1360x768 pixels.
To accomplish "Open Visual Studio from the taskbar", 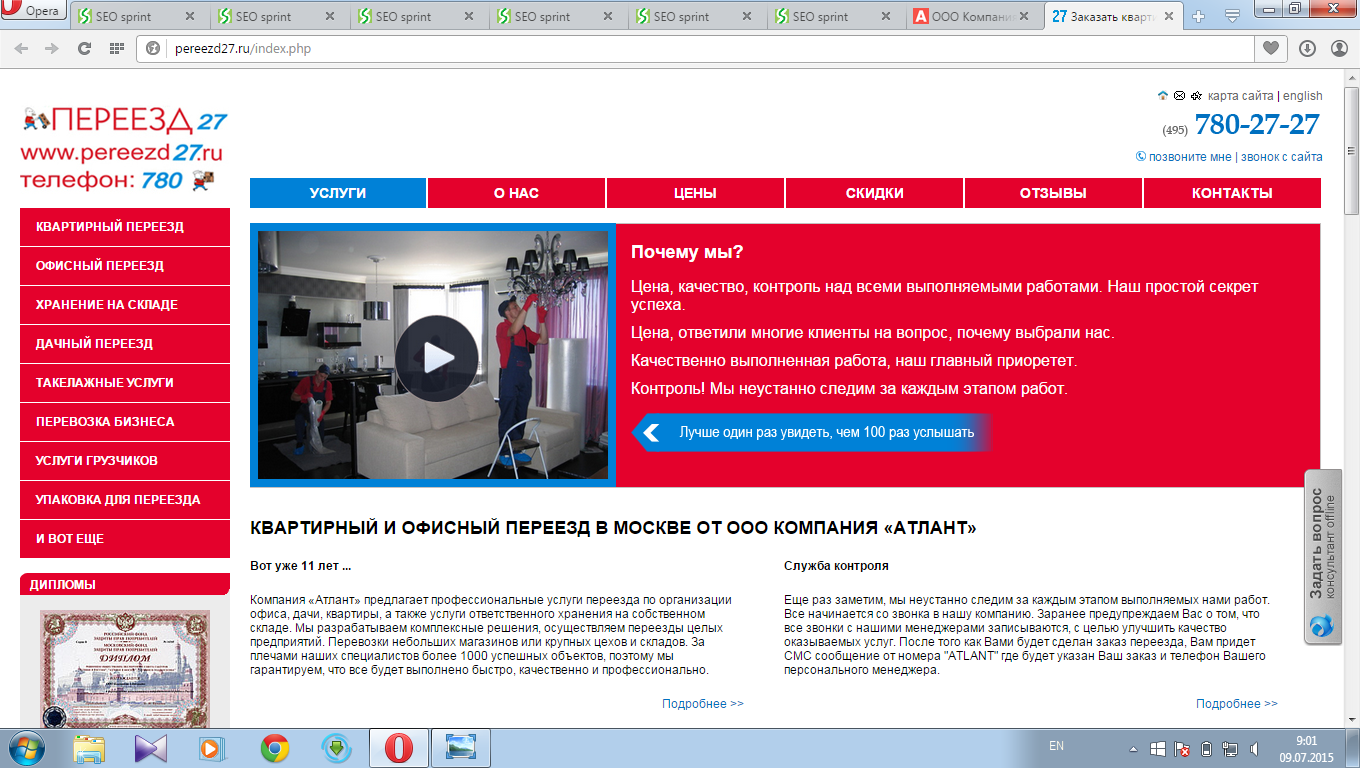I will tap(150, 747).
